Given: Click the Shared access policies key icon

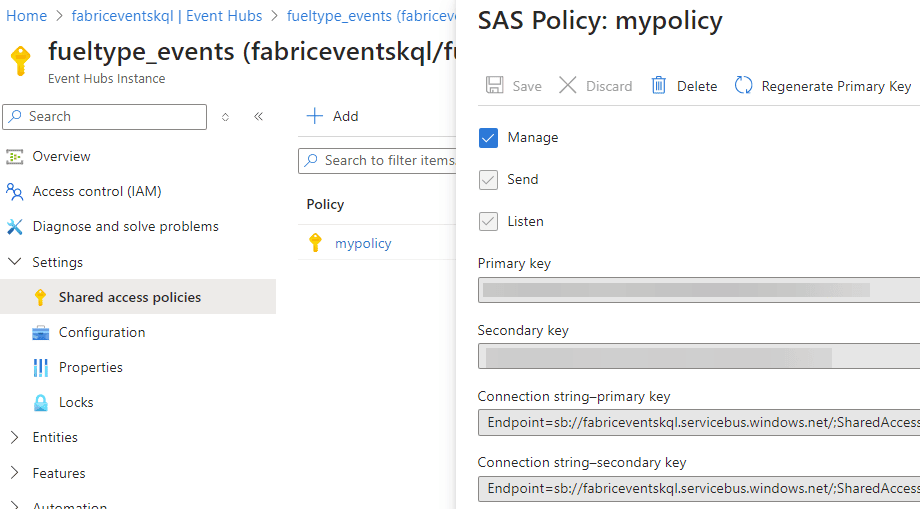Looking at the screenshot, I should 40,297.
